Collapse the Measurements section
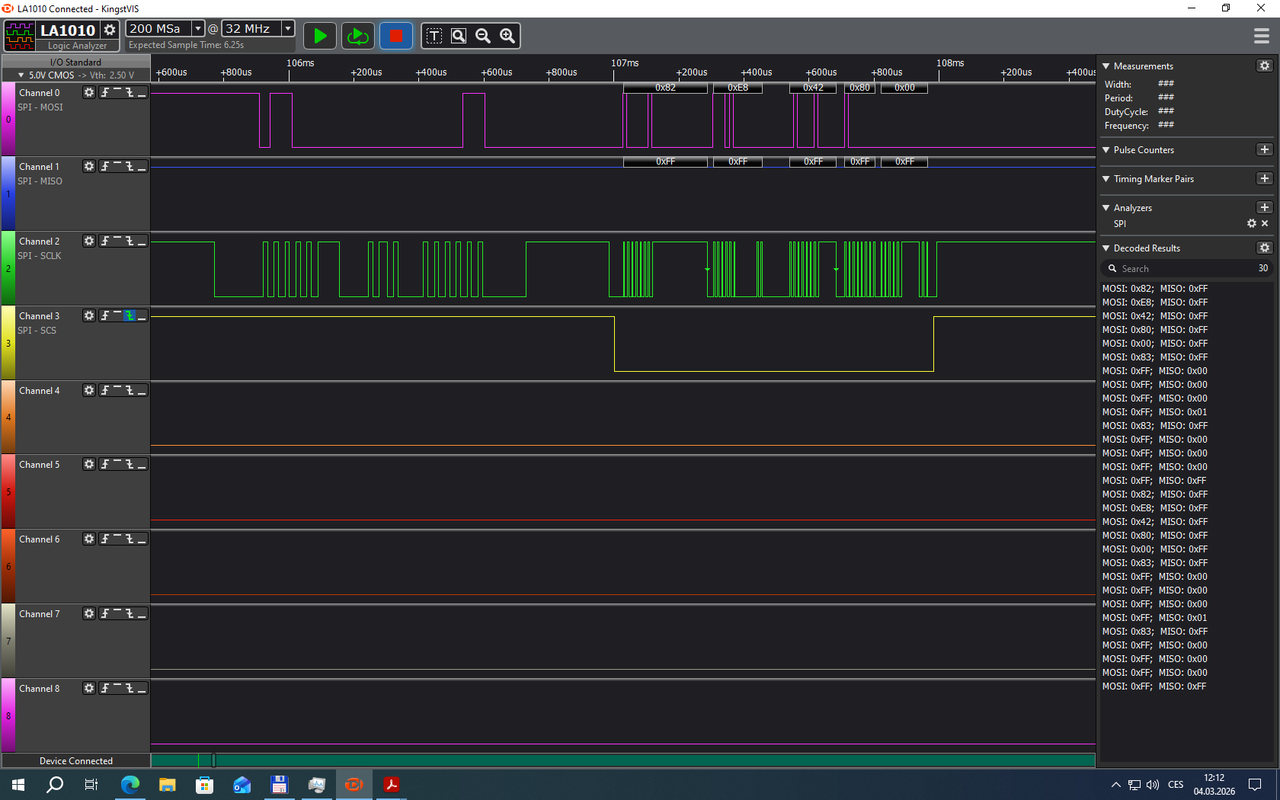 (x=1106, y=66)
